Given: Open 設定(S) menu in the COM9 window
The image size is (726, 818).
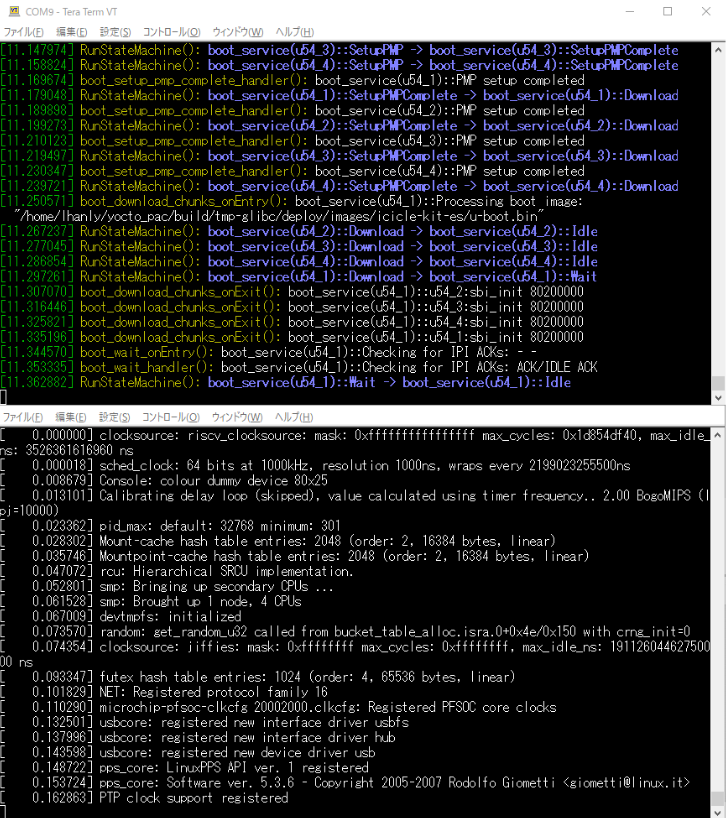Looking at the screenshot, I should tap(115, 32).
